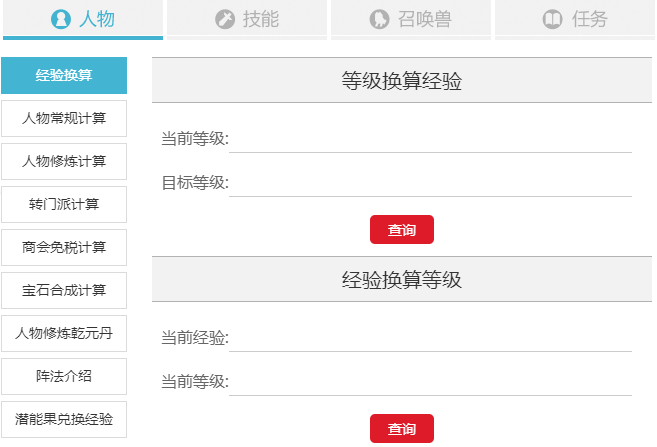
Task: Click the person icon on 人物 tab
Action: tap(62, 19)
